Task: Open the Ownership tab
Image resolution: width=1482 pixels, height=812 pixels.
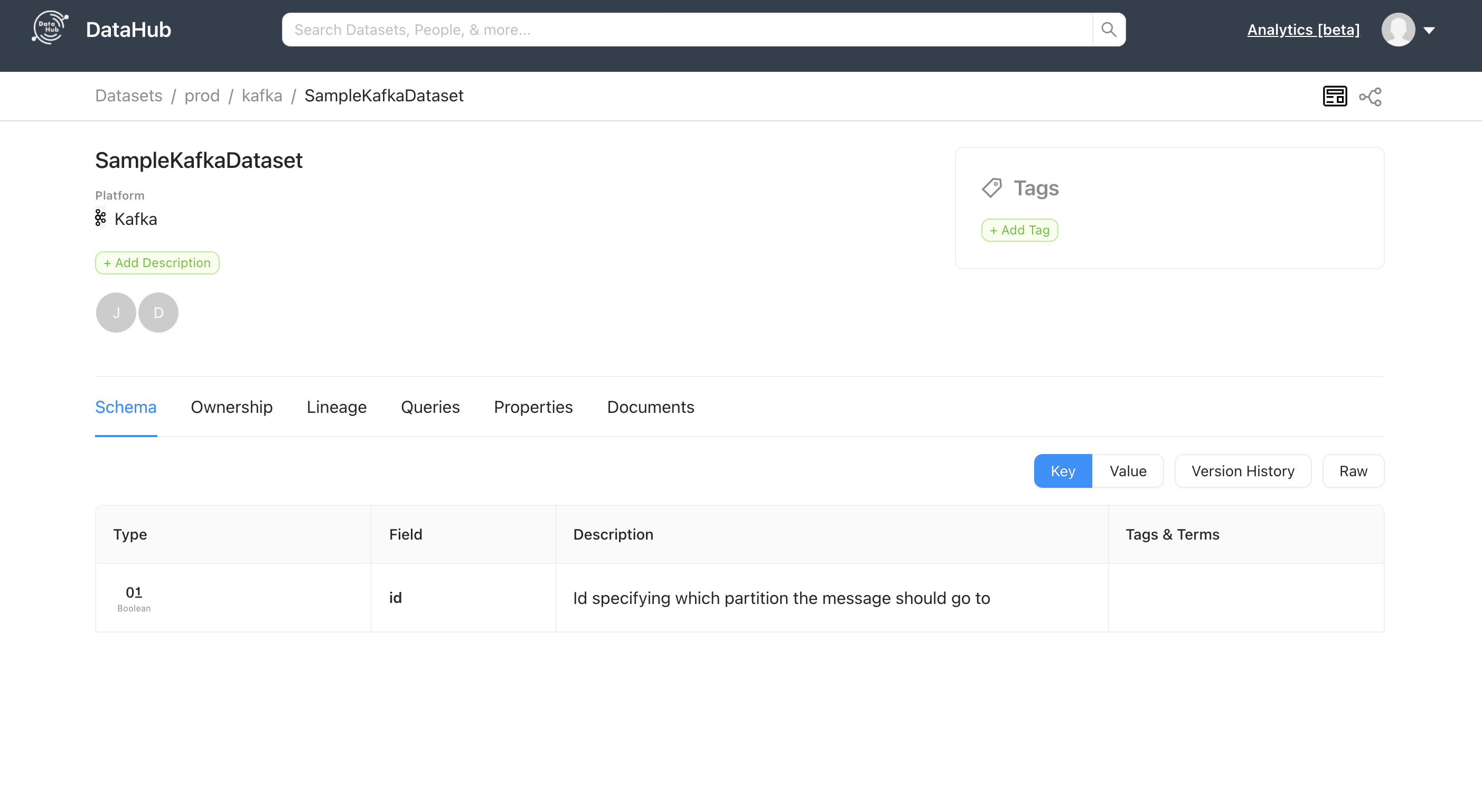Action: pos(231,407)
